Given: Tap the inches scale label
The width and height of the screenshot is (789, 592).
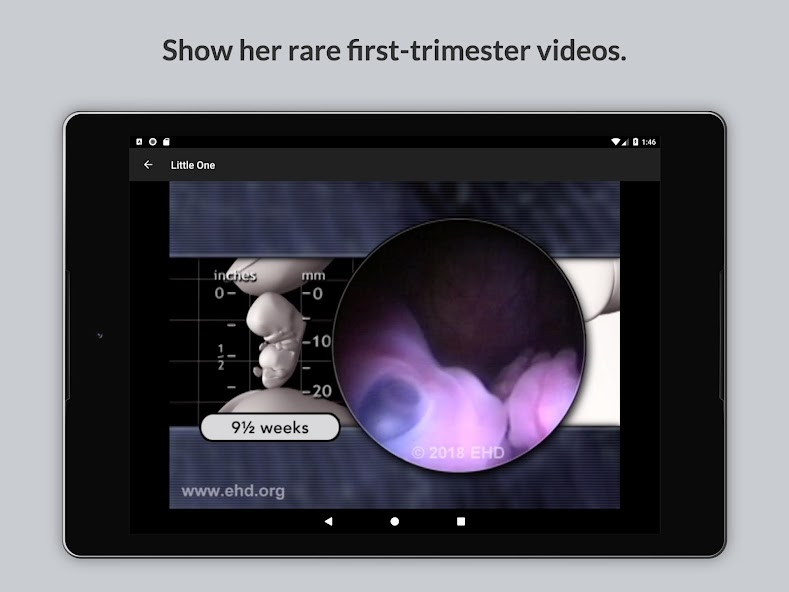Looking at the screenshot, I should [x=234, y=275].
